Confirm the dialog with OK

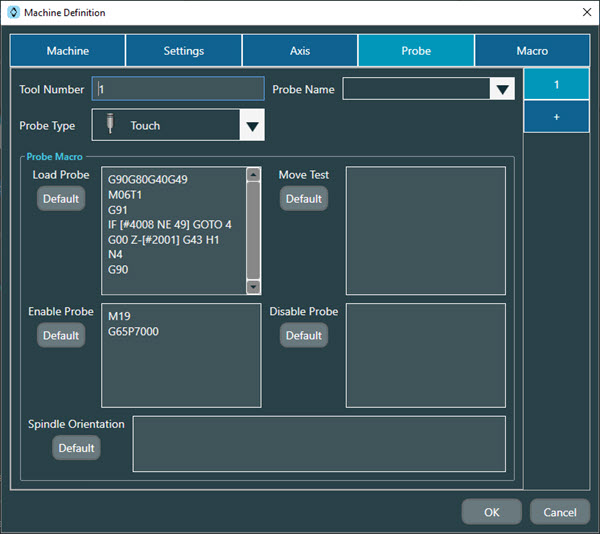(491, 512)
